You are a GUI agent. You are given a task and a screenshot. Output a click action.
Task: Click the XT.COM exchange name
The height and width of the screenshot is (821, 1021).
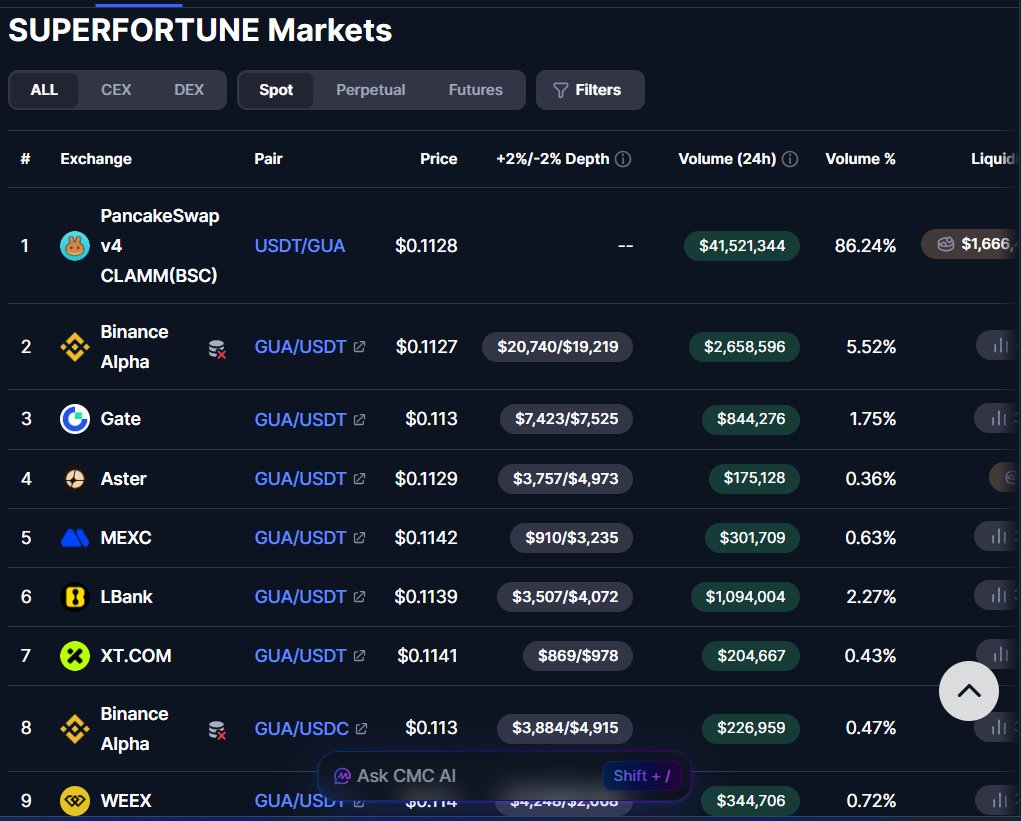[x=135, y=656]
